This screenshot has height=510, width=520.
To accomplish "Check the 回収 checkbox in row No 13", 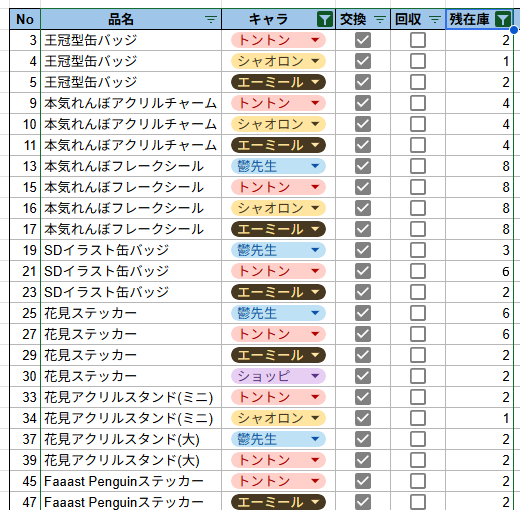I will click(x=418, y=166).
